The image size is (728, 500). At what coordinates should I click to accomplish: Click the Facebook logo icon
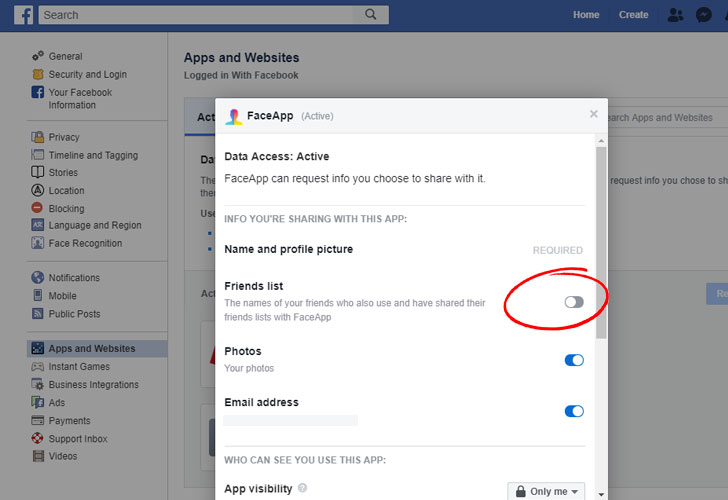(x=23, y=15)
